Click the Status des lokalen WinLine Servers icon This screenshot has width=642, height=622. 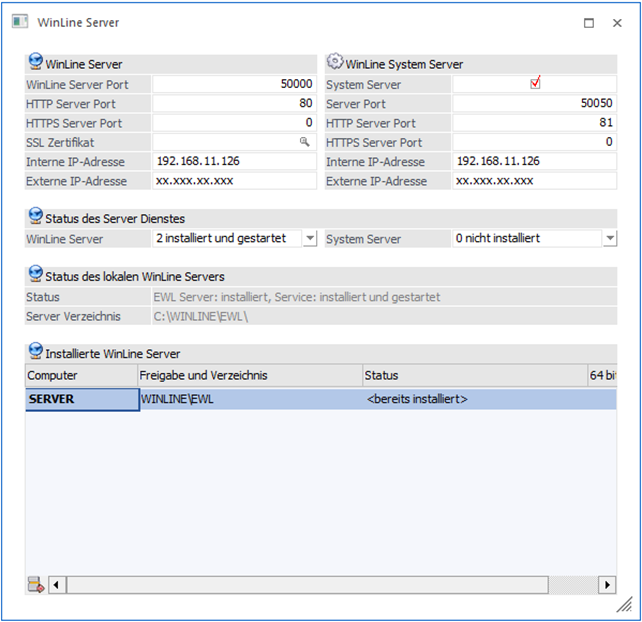pos(35,274)
